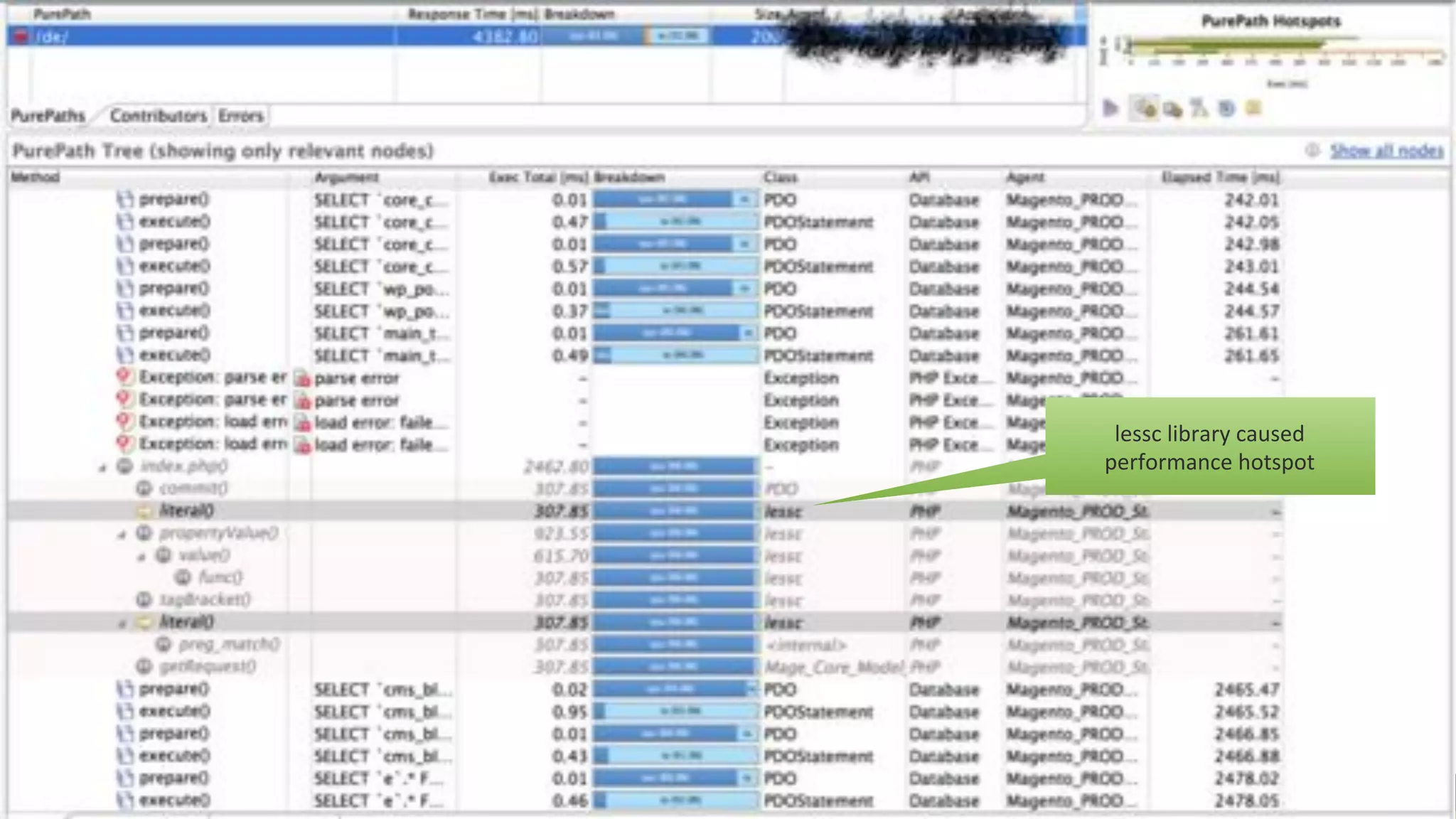Screen dimensions: 1456x819
Task: Click the 2462.80 exec total value
Action: coord(556,466)
